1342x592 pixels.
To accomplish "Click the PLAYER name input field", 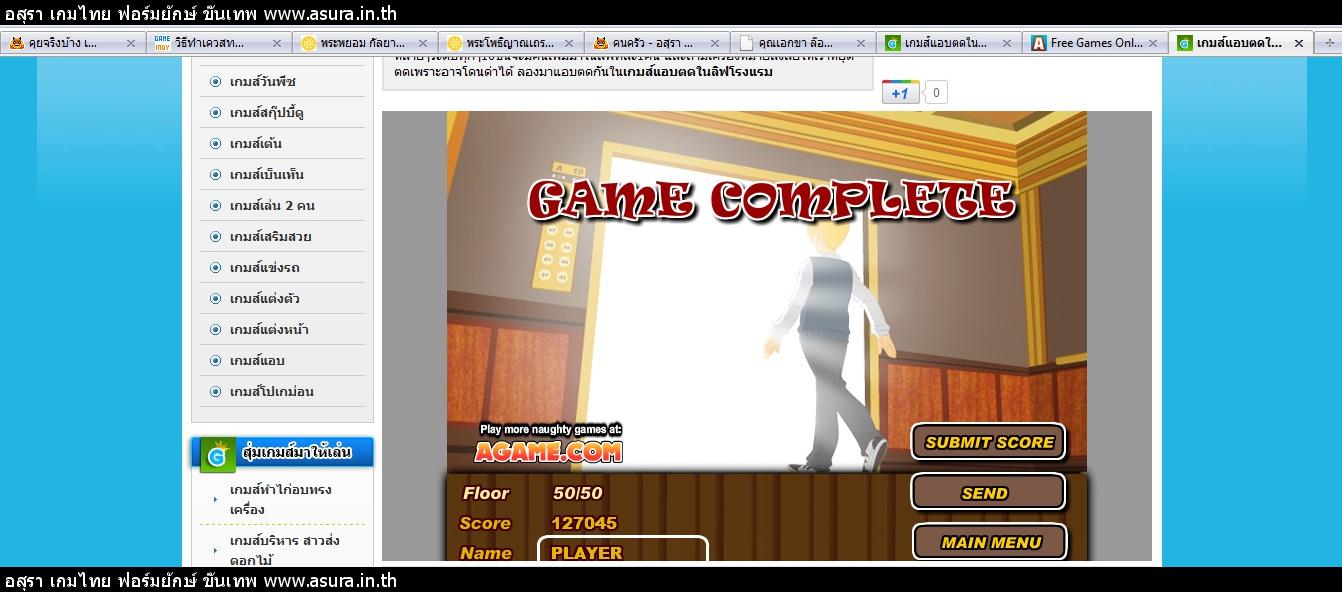I will [623, 551].
